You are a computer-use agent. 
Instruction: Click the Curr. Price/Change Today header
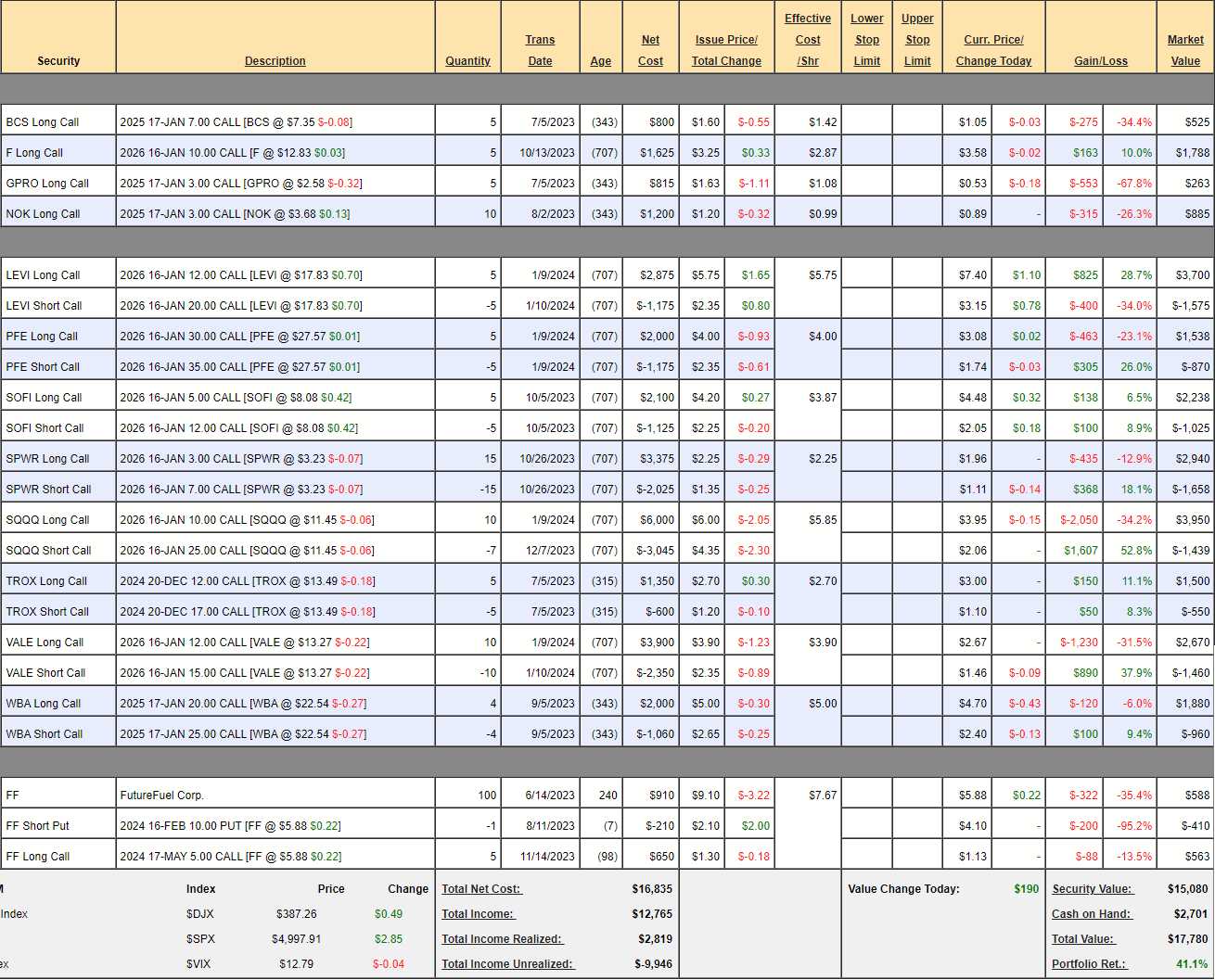993,51
